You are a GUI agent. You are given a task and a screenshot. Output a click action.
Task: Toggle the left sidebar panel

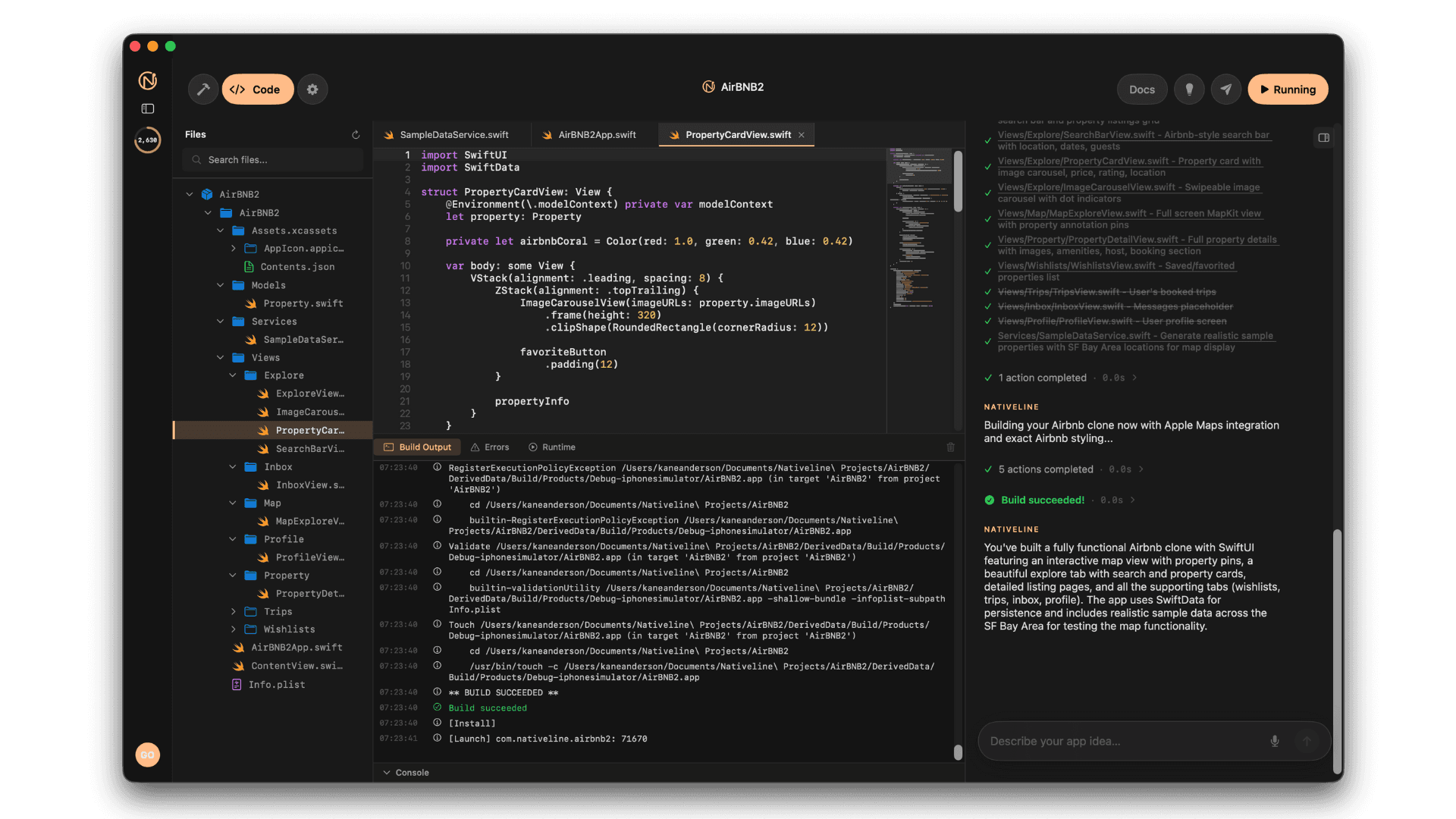pos(148,108)
